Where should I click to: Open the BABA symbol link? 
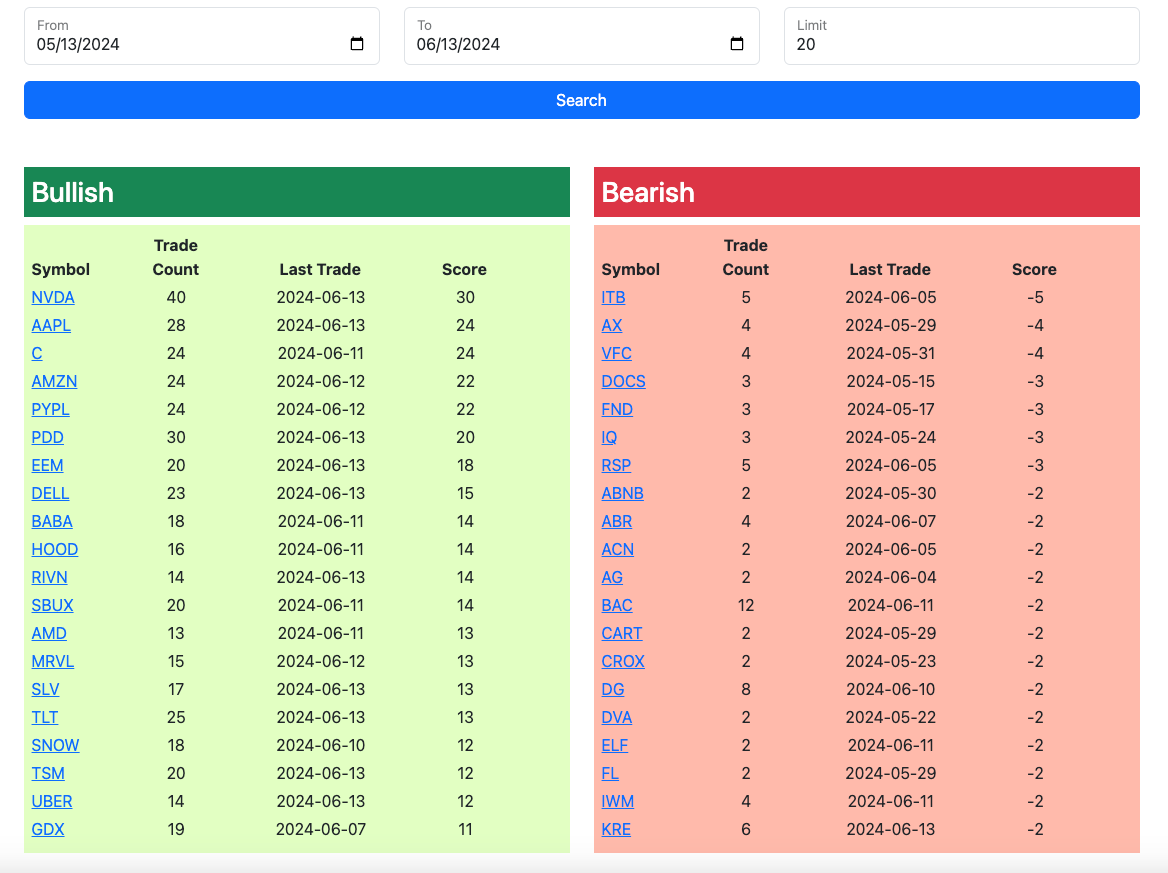coord(52,521)
